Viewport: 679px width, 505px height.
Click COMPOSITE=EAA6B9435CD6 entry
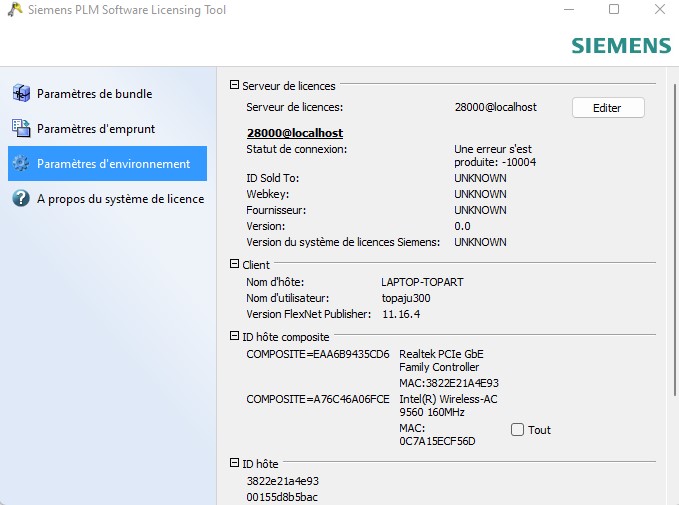[318, 354]
